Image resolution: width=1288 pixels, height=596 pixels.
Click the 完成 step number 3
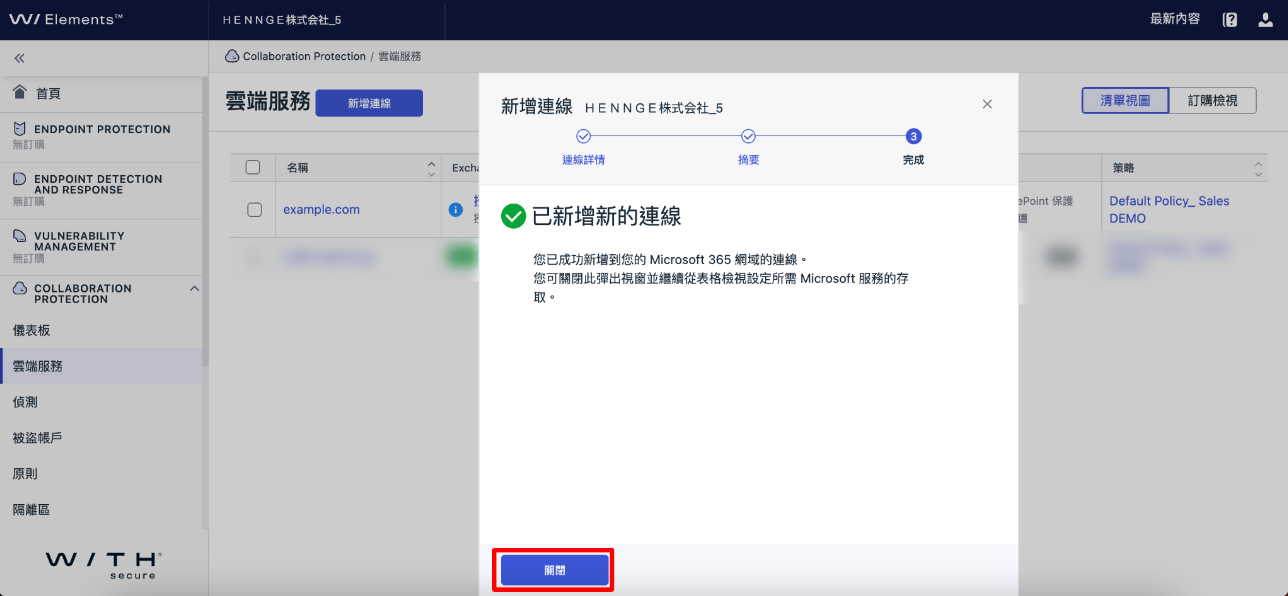(x=913, y=137)
